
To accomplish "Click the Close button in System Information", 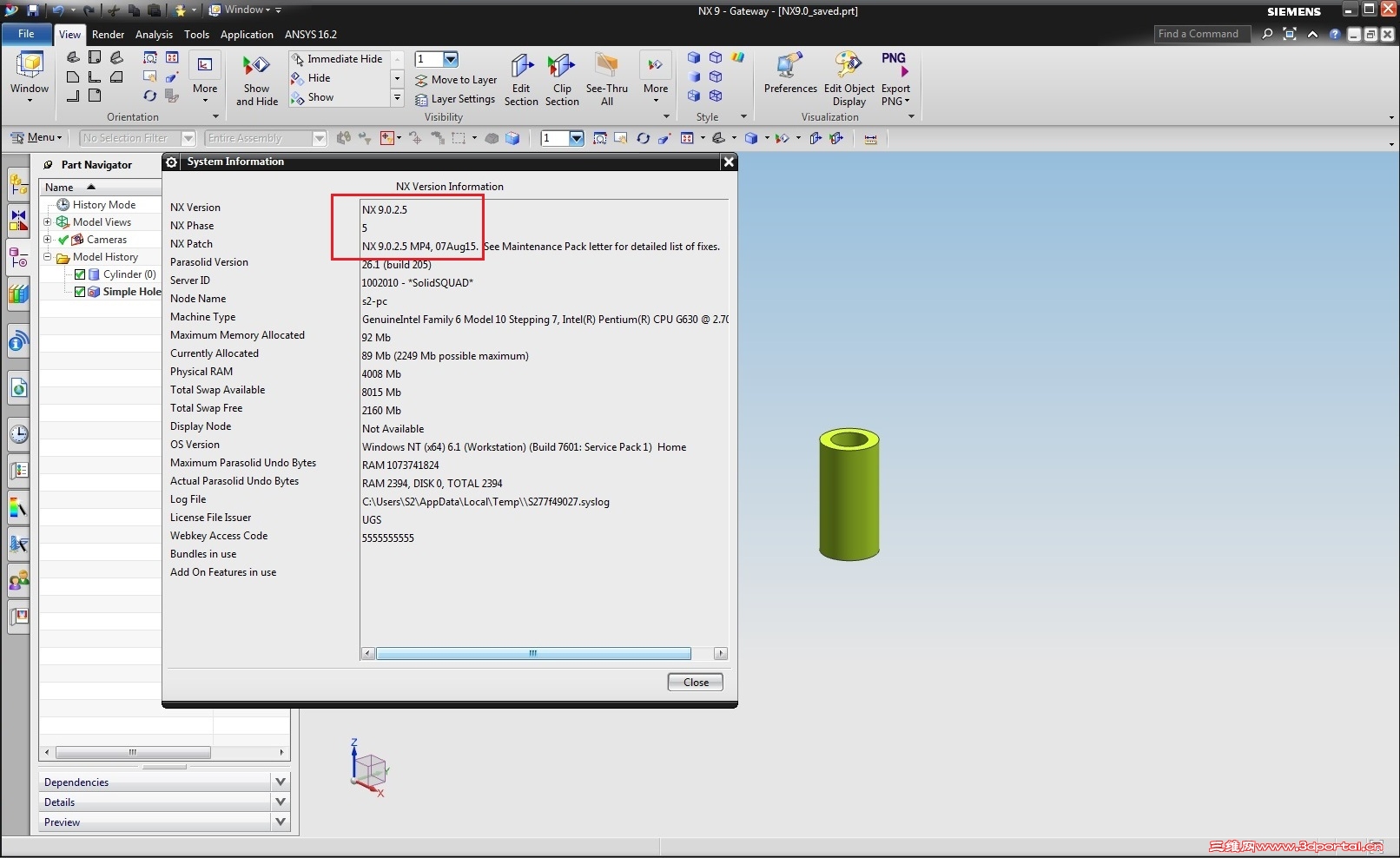I will point(695,682).
